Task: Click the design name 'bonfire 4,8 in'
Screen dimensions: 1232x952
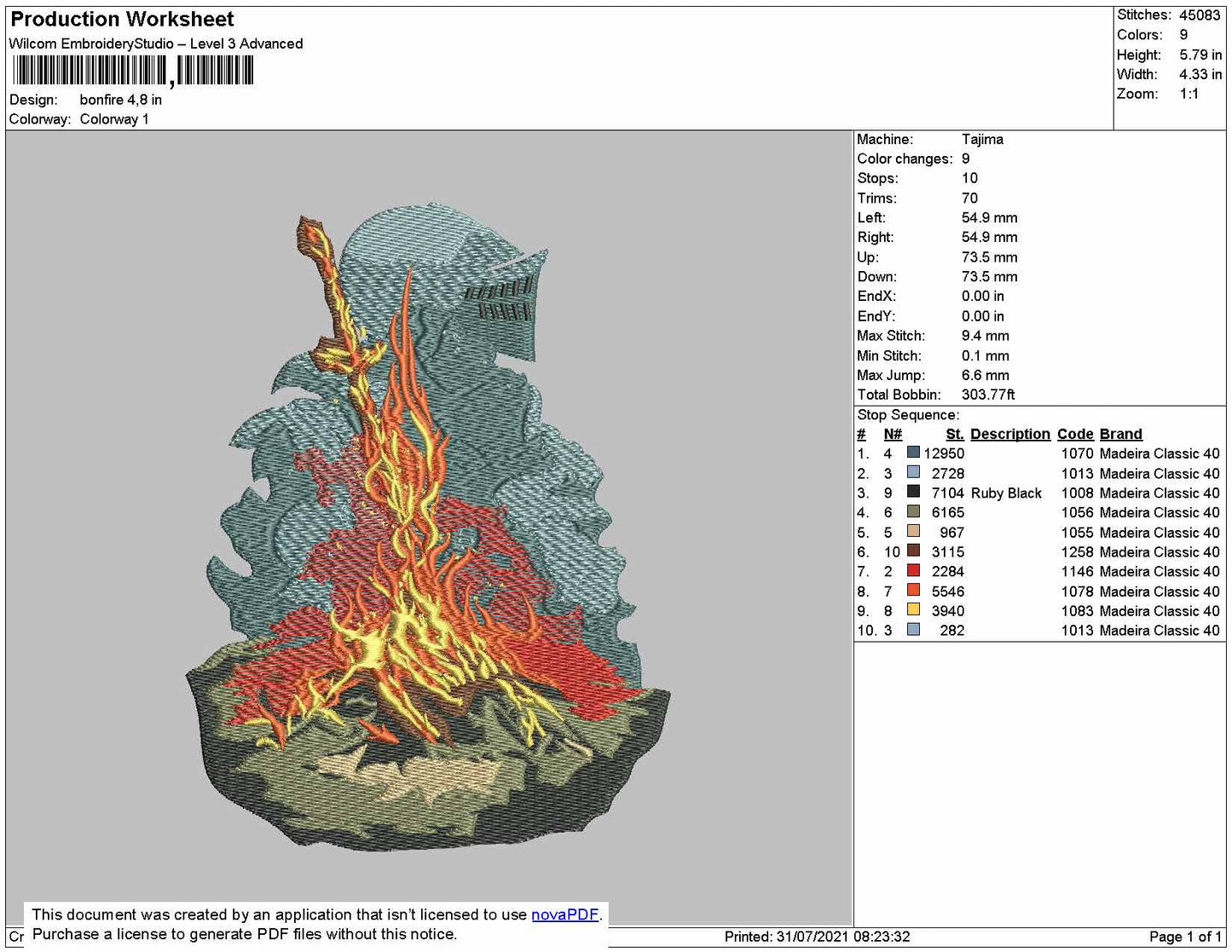Action: coord(121,100)
